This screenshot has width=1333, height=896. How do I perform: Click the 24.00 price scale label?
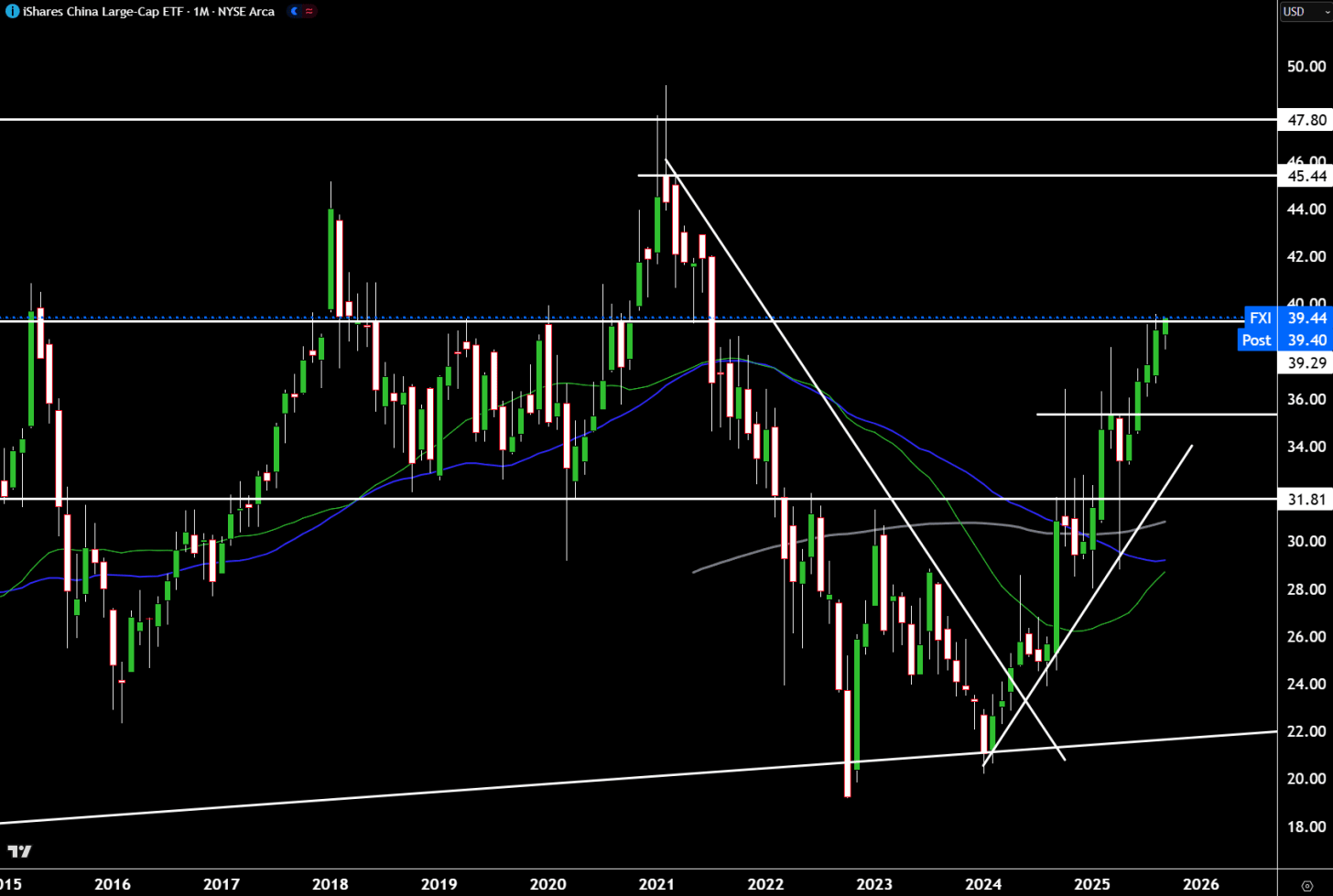(x=1306, y=684)
